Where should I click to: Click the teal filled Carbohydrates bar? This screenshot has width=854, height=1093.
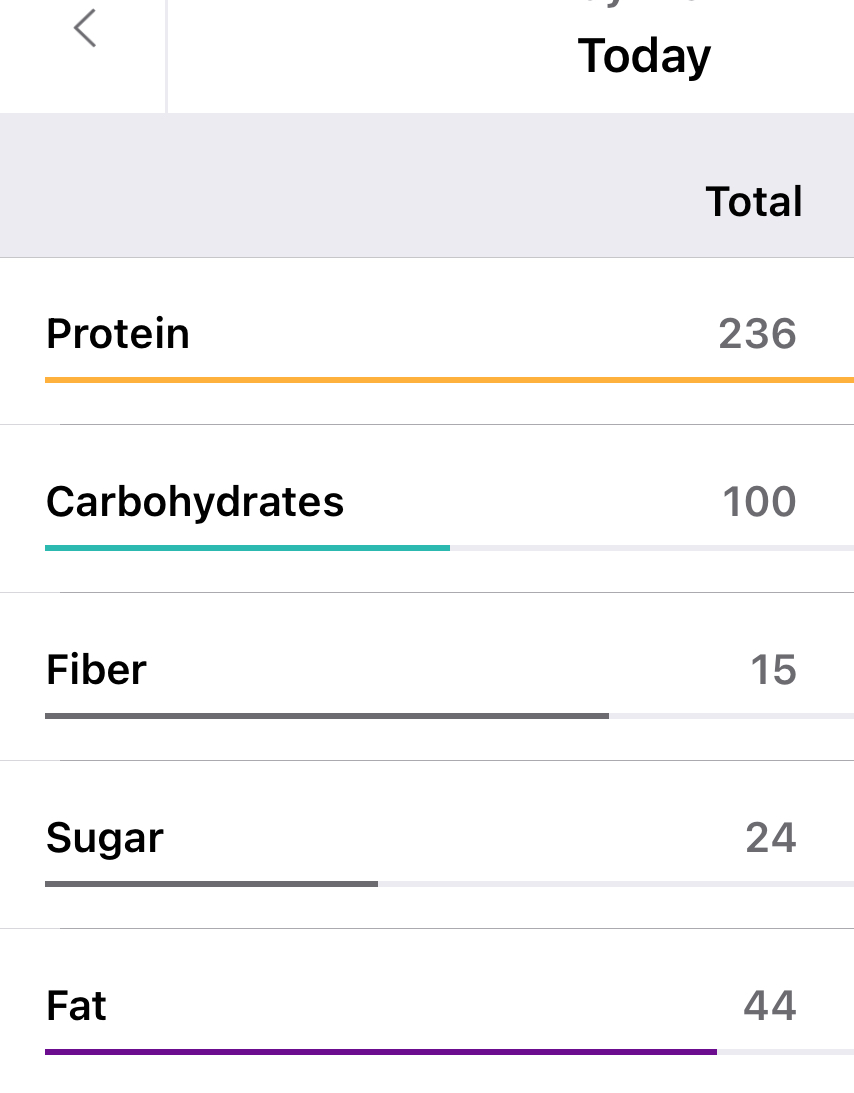coord(247,548)
